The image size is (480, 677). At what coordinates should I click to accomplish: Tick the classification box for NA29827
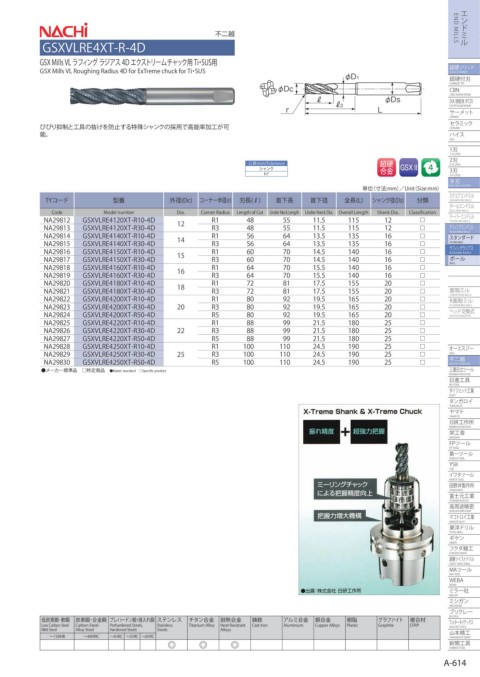(422, 338)
